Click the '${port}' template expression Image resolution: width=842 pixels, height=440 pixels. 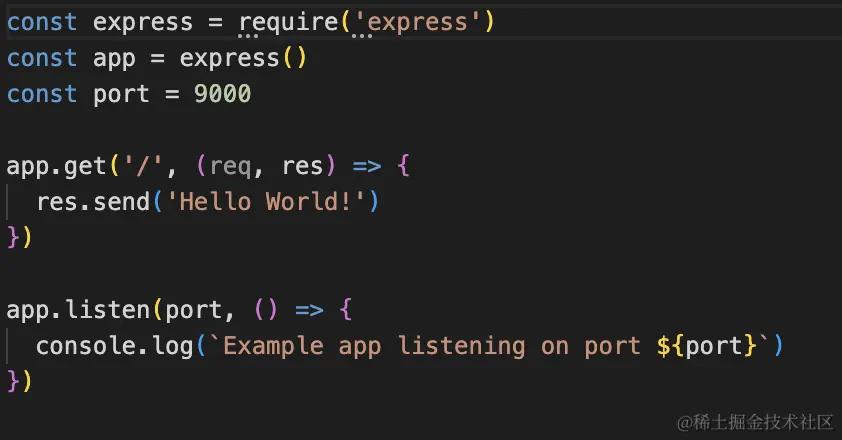(x=706, y=346)
